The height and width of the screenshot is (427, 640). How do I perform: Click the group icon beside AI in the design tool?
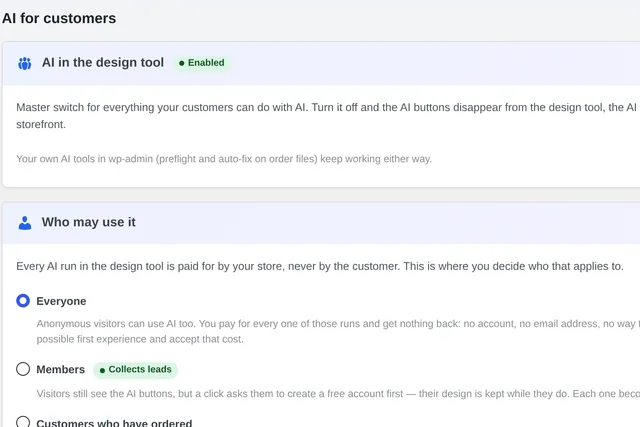(x=24, y=63)
